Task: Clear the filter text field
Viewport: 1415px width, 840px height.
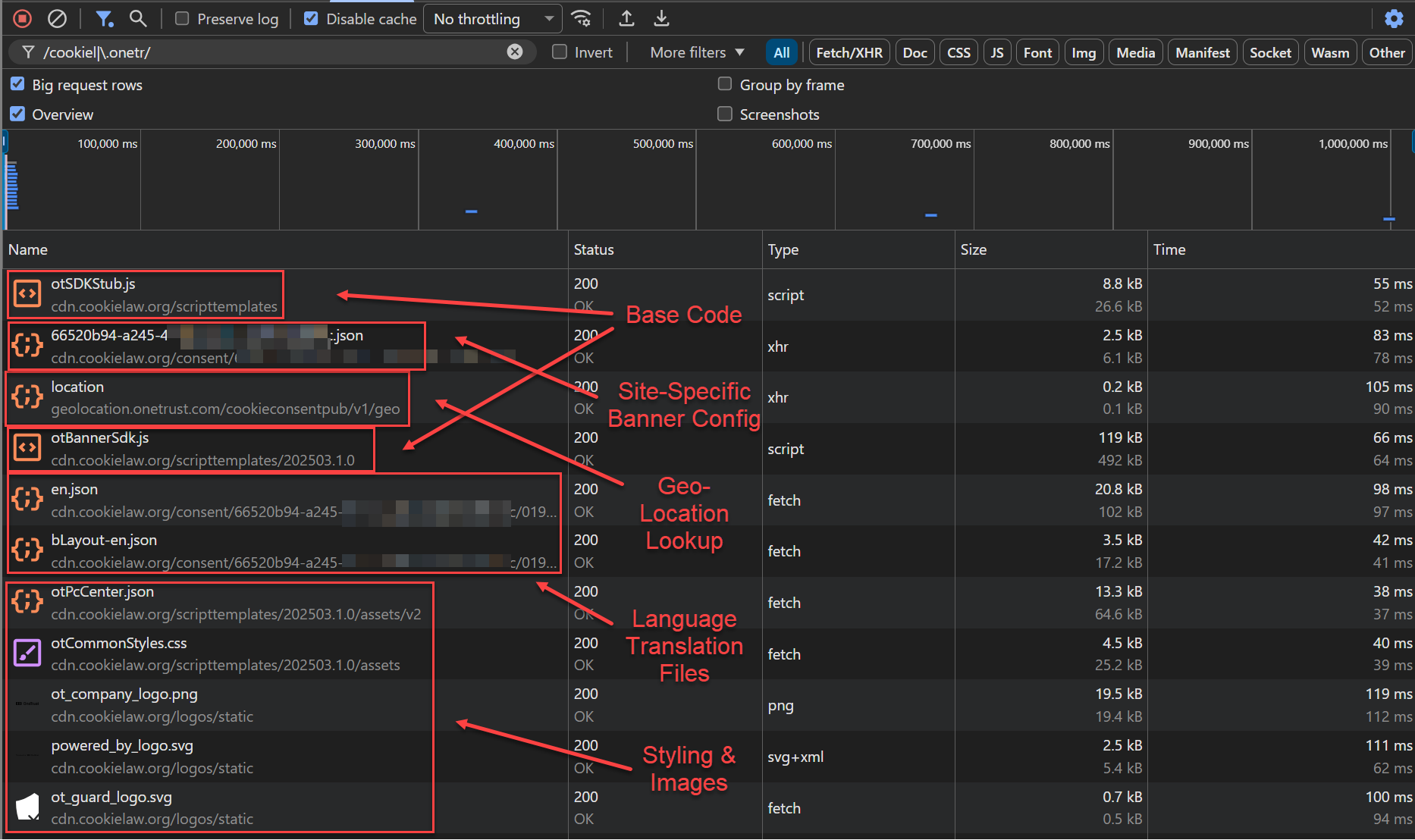Action: click(515, 52)
